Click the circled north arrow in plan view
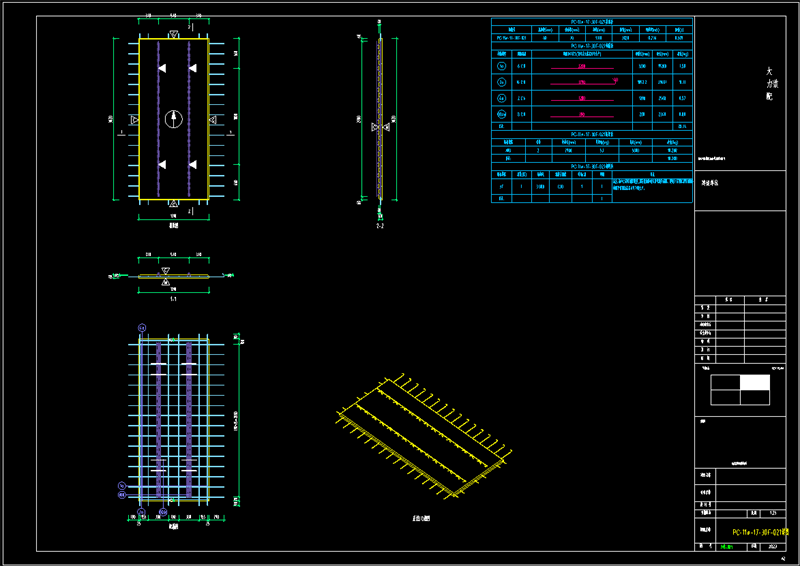The height and width of the screenshot is (566, 800). pos(173,119)
